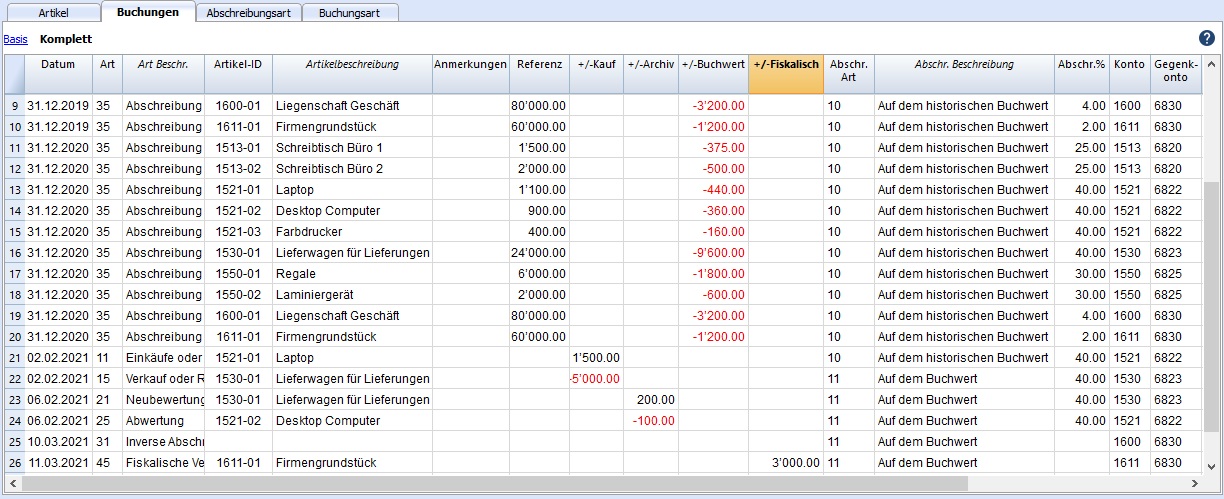This screenshot has width=1224, height=499.
Task: Click the 1'500.00 Kauf value in row 21
Action: pos(597,357)
